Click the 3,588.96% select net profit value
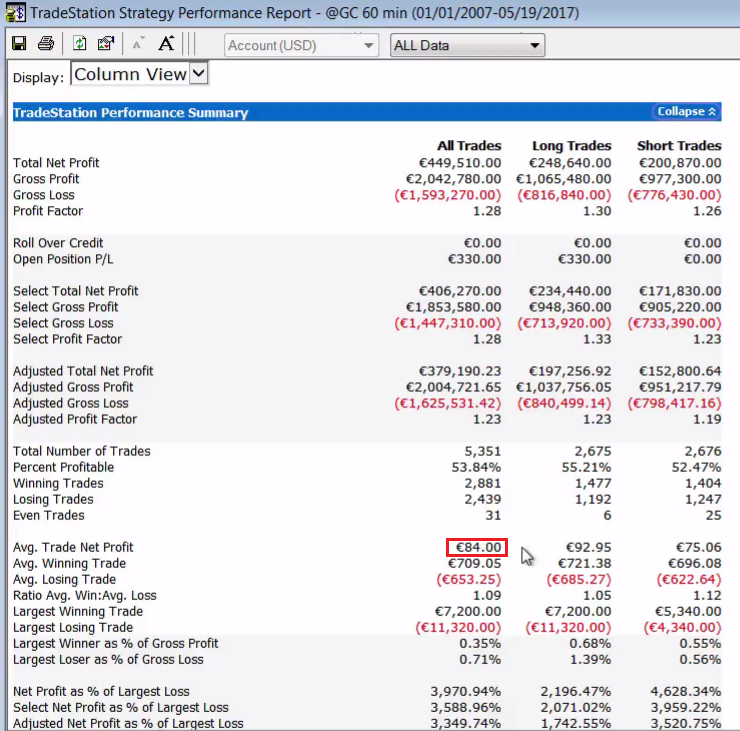This screenshot has width=740, height=731. [x=466, y=708]
